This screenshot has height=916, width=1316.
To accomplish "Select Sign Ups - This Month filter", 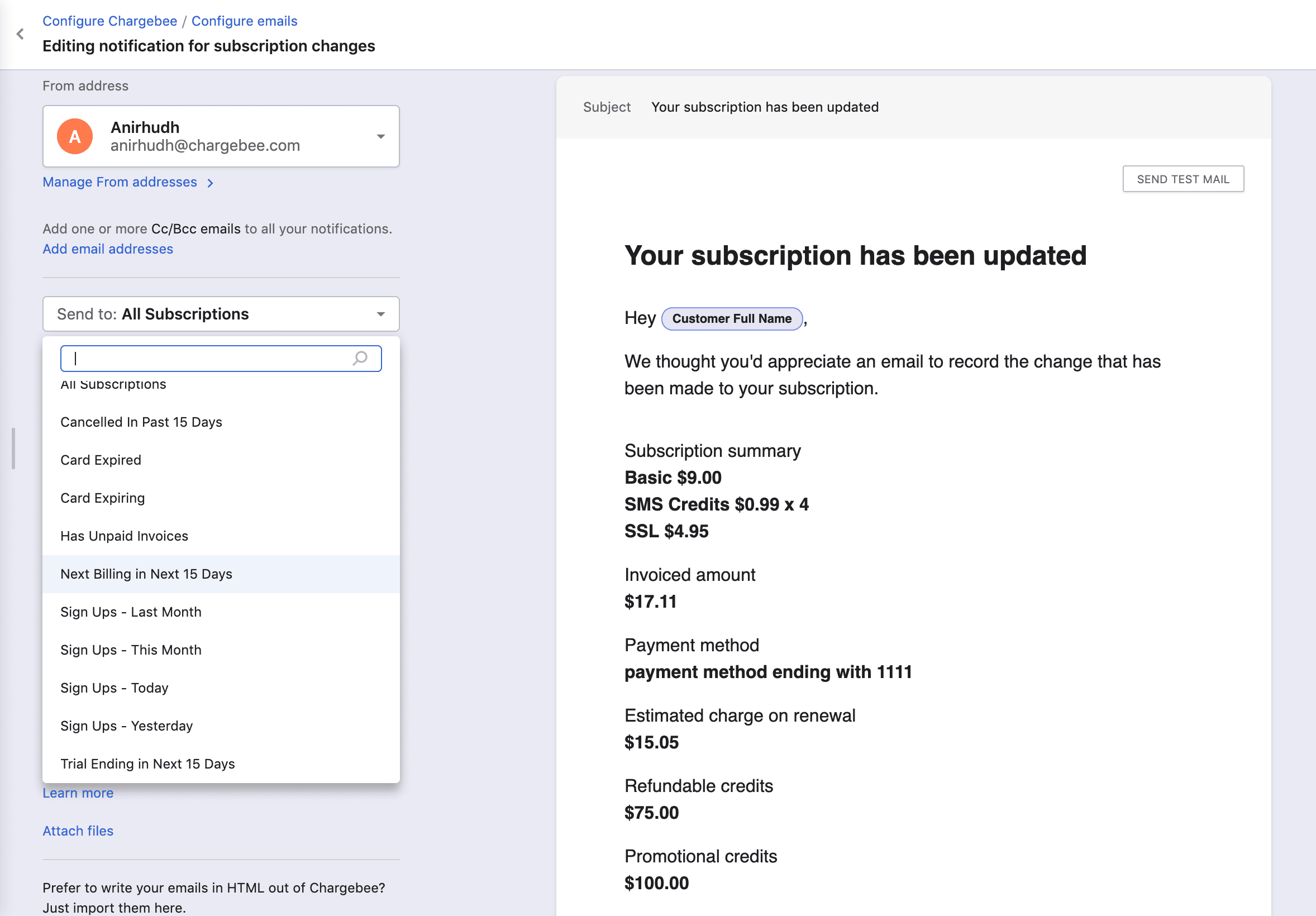I will 131,649.
